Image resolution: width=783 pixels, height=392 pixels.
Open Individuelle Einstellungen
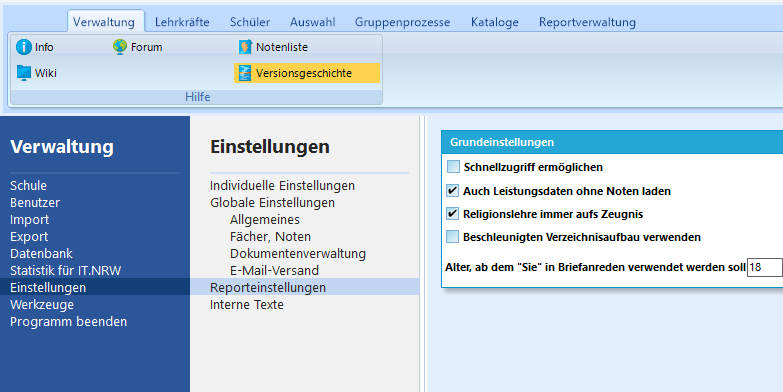(282, 185)
